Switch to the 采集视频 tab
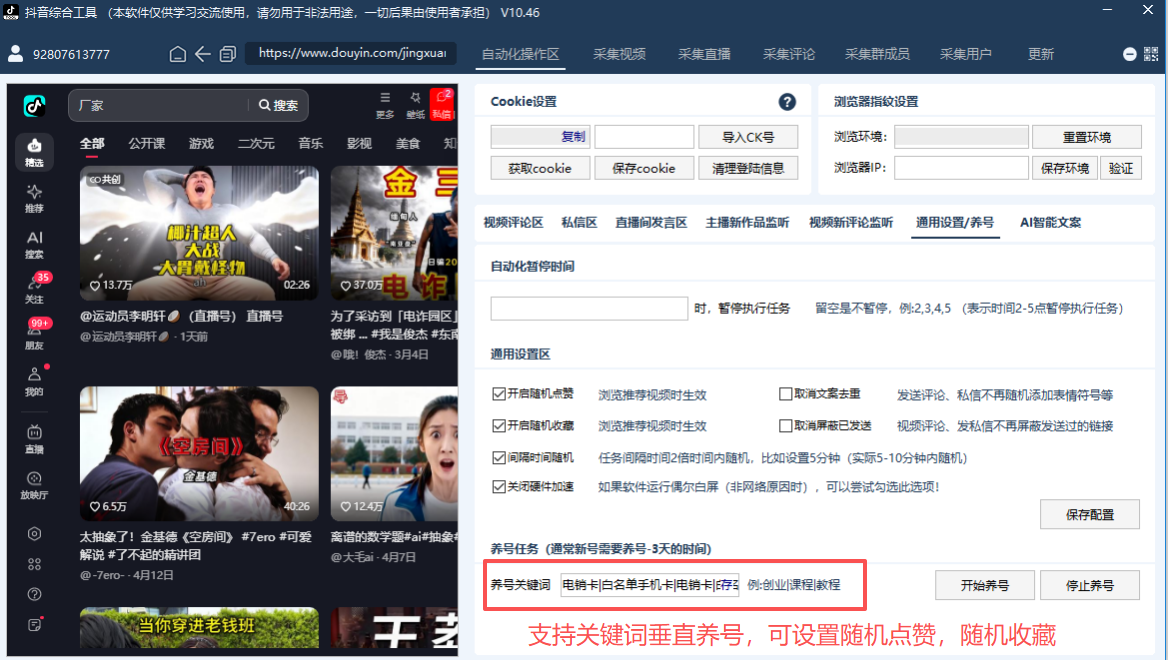The height and width of the screenshot is (660, 1168). tap(619, 54)
